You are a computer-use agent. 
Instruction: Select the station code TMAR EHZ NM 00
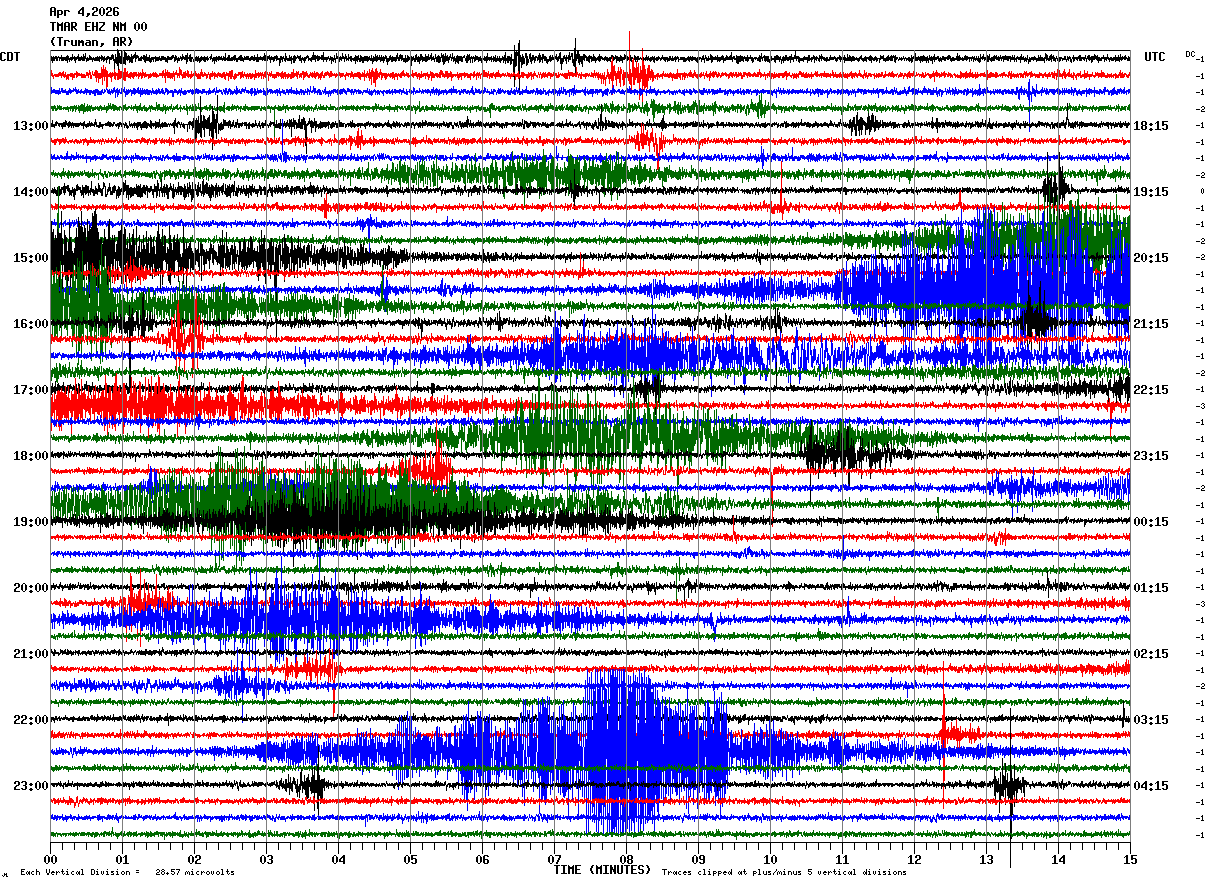[x=98, y=26]
